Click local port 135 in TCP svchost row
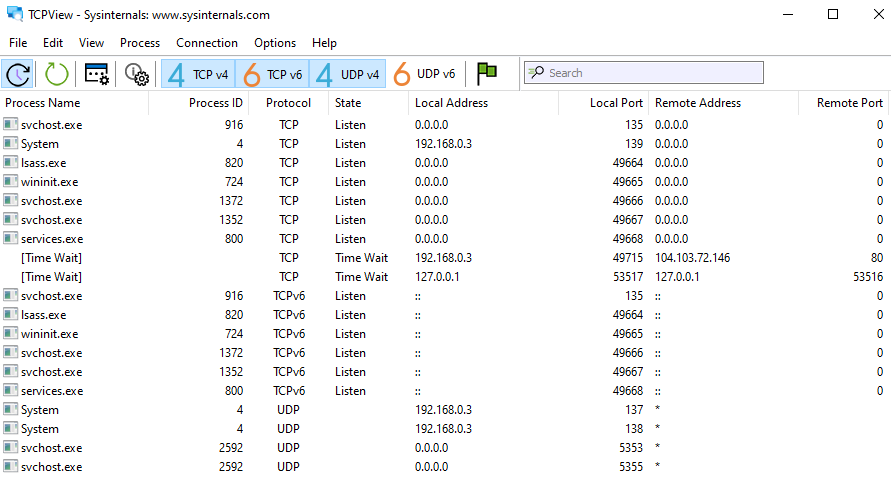The height and width of the screenshot is (477, 891). tap(634, 125)
